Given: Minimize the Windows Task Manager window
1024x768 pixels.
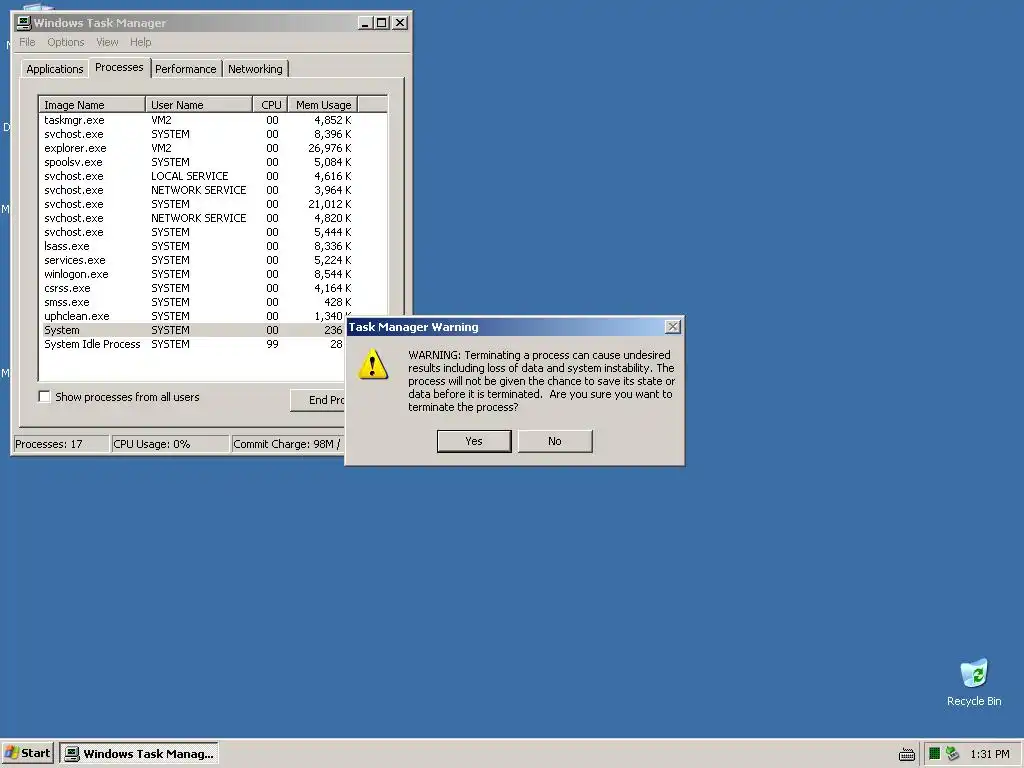Looking at the screenshot, I should (366, 23).
